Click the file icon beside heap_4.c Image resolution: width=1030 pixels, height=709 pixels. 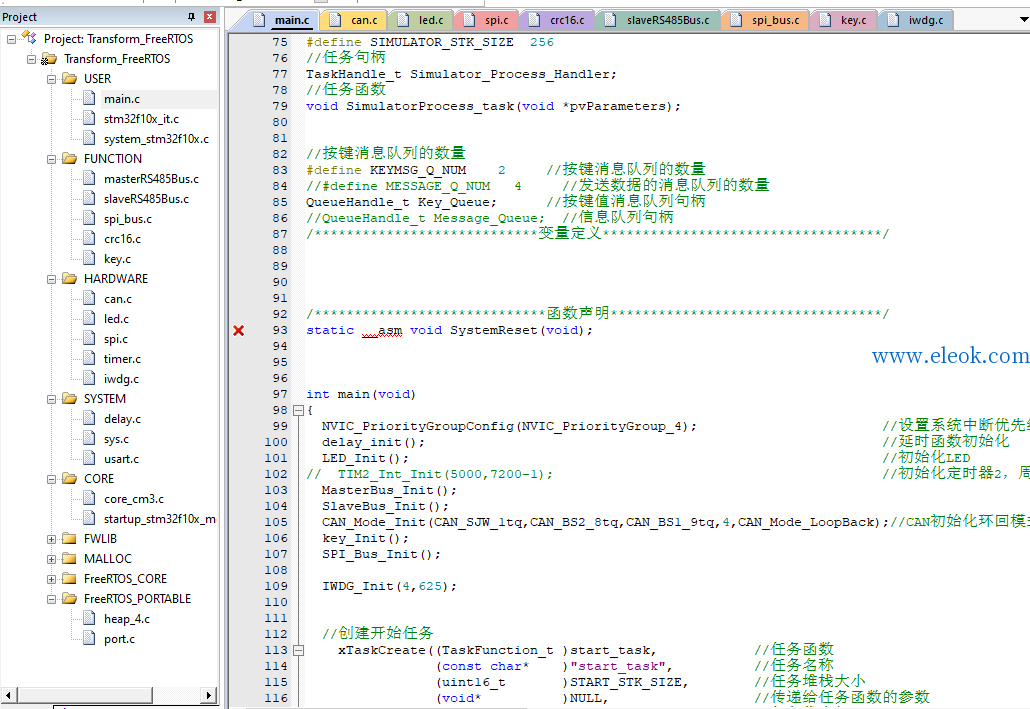click(89, 619)
